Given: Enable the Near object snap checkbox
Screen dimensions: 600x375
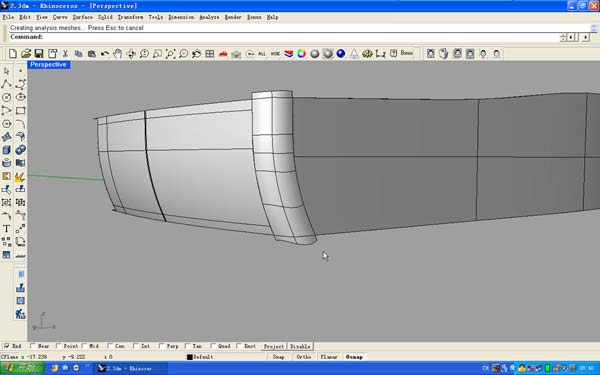Looking at the screenshot, I should (x=33, y=346).
